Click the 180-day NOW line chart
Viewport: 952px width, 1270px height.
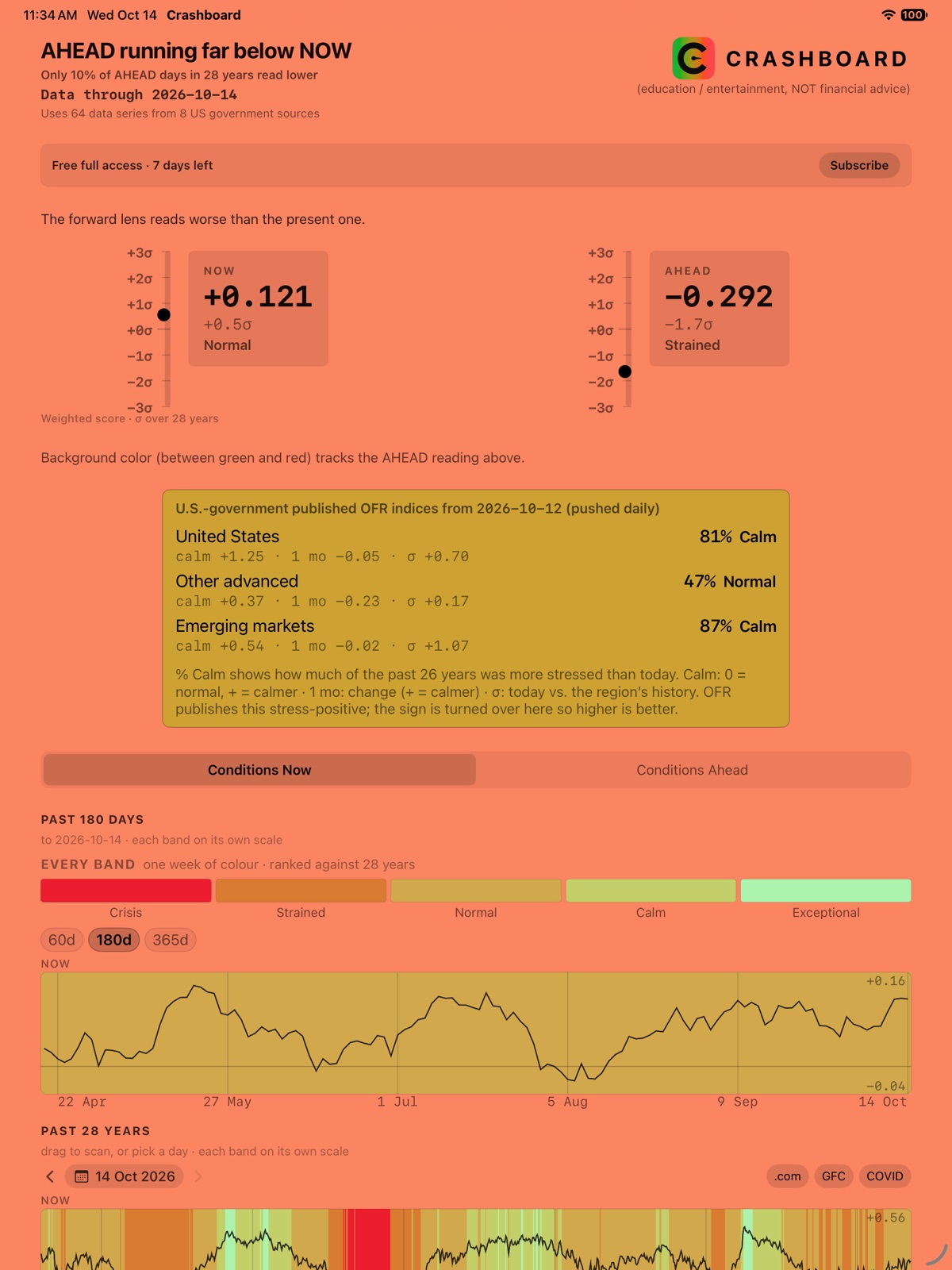[476, 1033]
